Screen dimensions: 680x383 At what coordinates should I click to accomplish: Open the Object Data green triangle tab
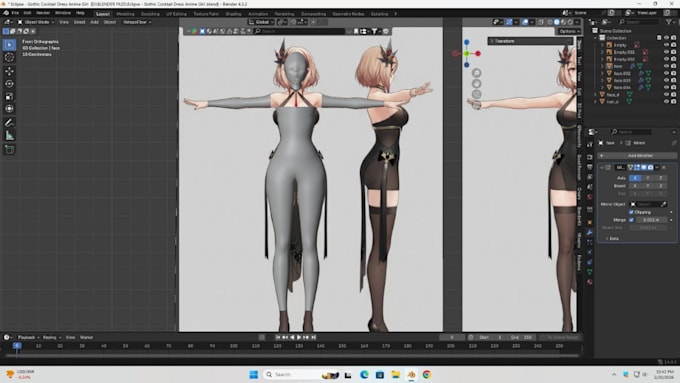(590, 272)
